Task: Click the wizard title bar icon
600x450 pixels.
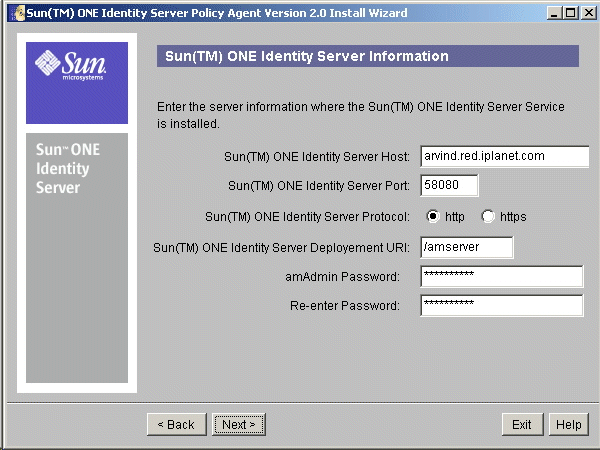Action: (19, 13)
